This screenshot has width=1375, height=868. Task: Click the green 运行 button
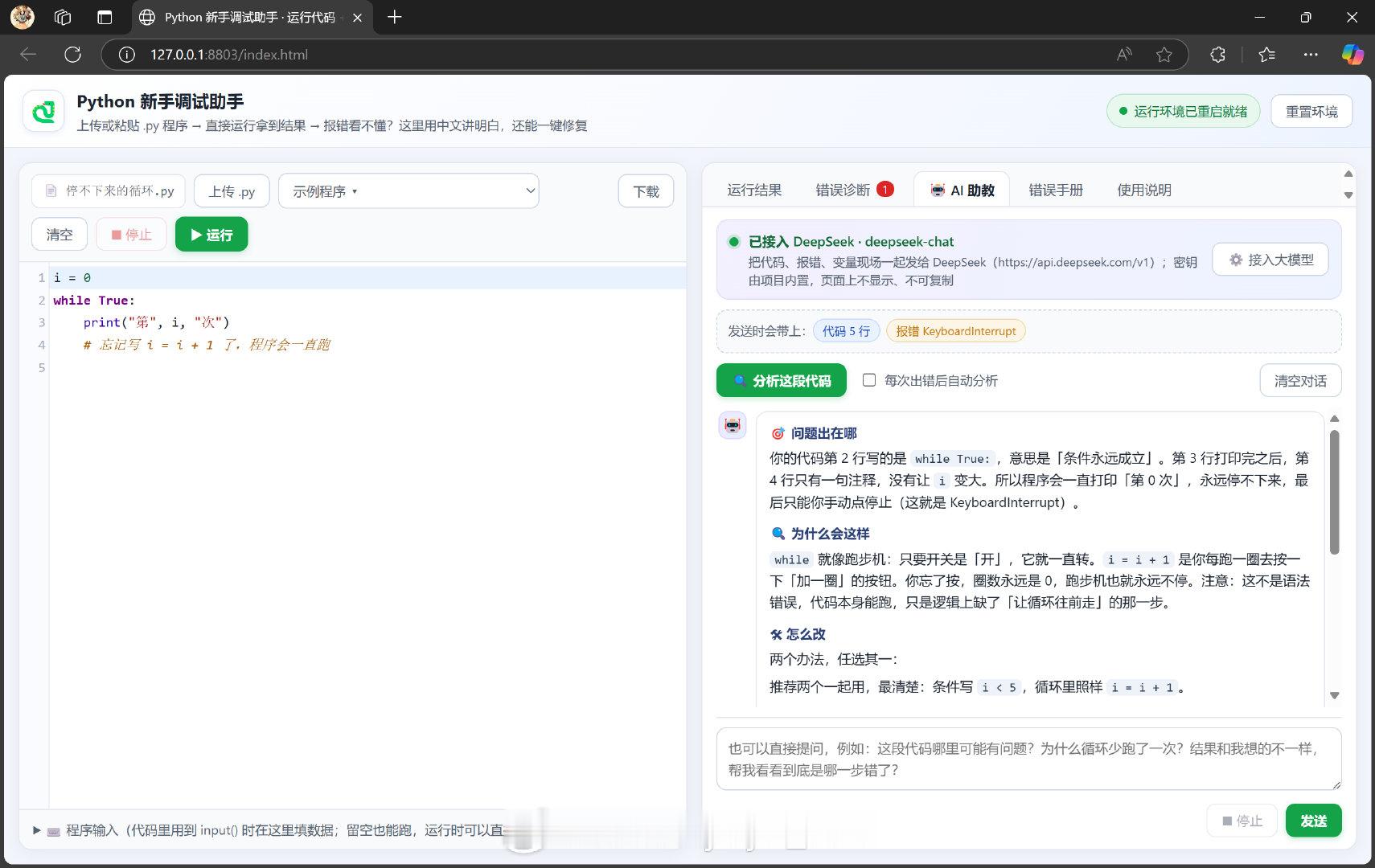pyautogui.click(x=211, y=235)
